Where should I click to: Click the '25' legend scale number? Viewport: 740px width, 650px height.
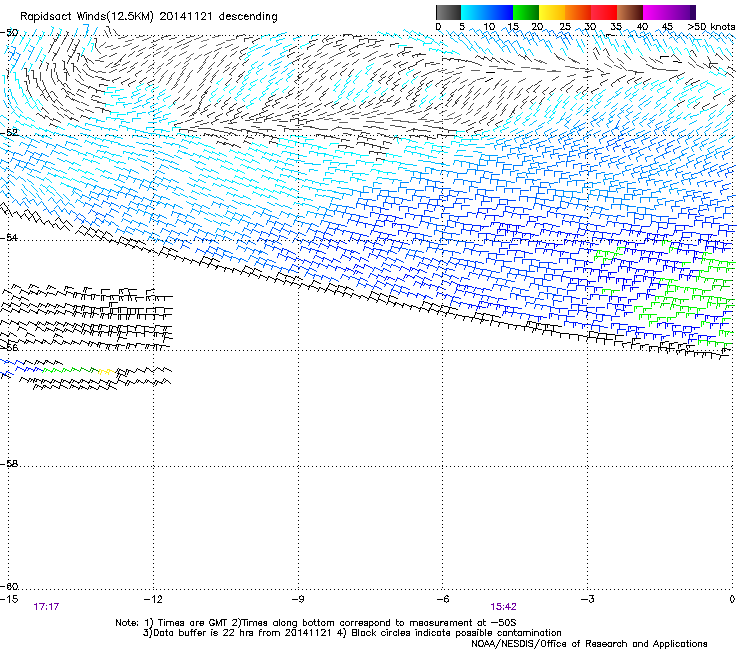pyautogui.click(x=564, y=27)
